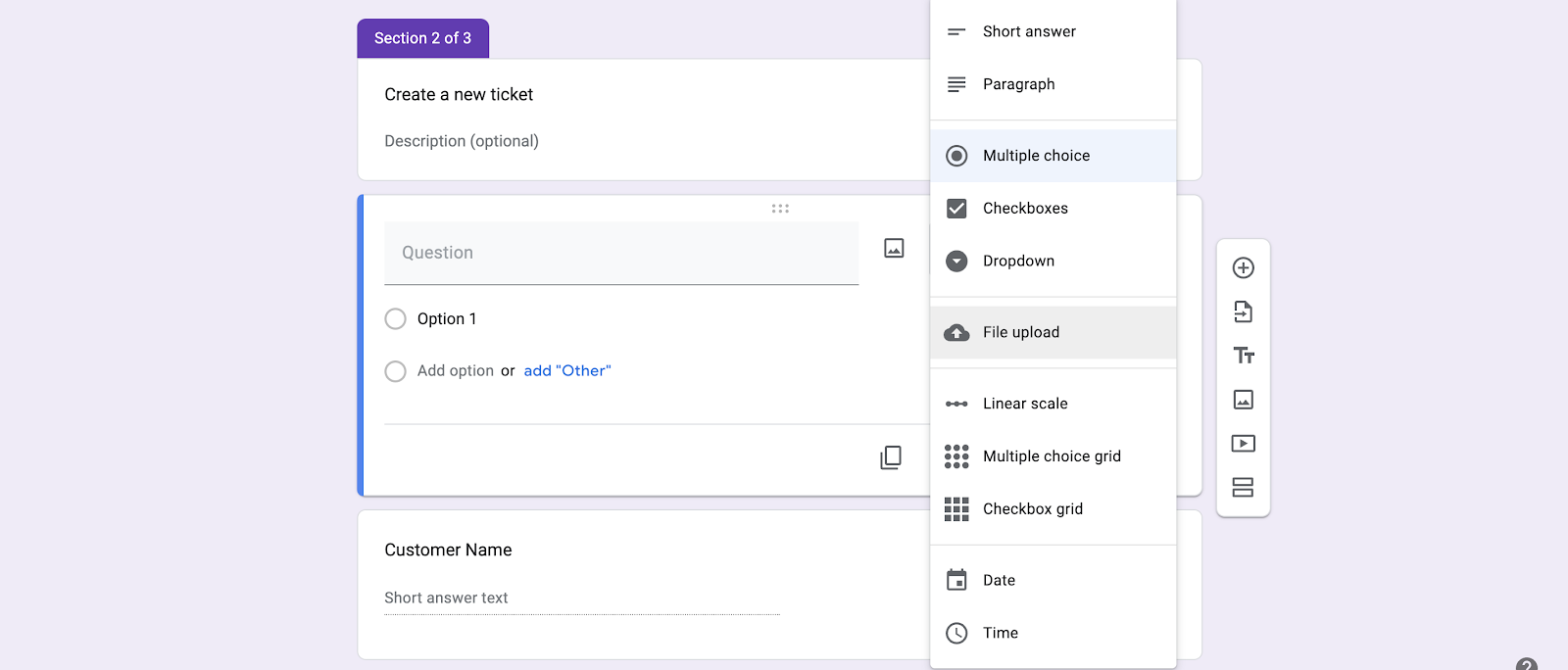1568x670 pixels.
Task: Select Multiple choice in type menu
Action: click(1053, 156)
